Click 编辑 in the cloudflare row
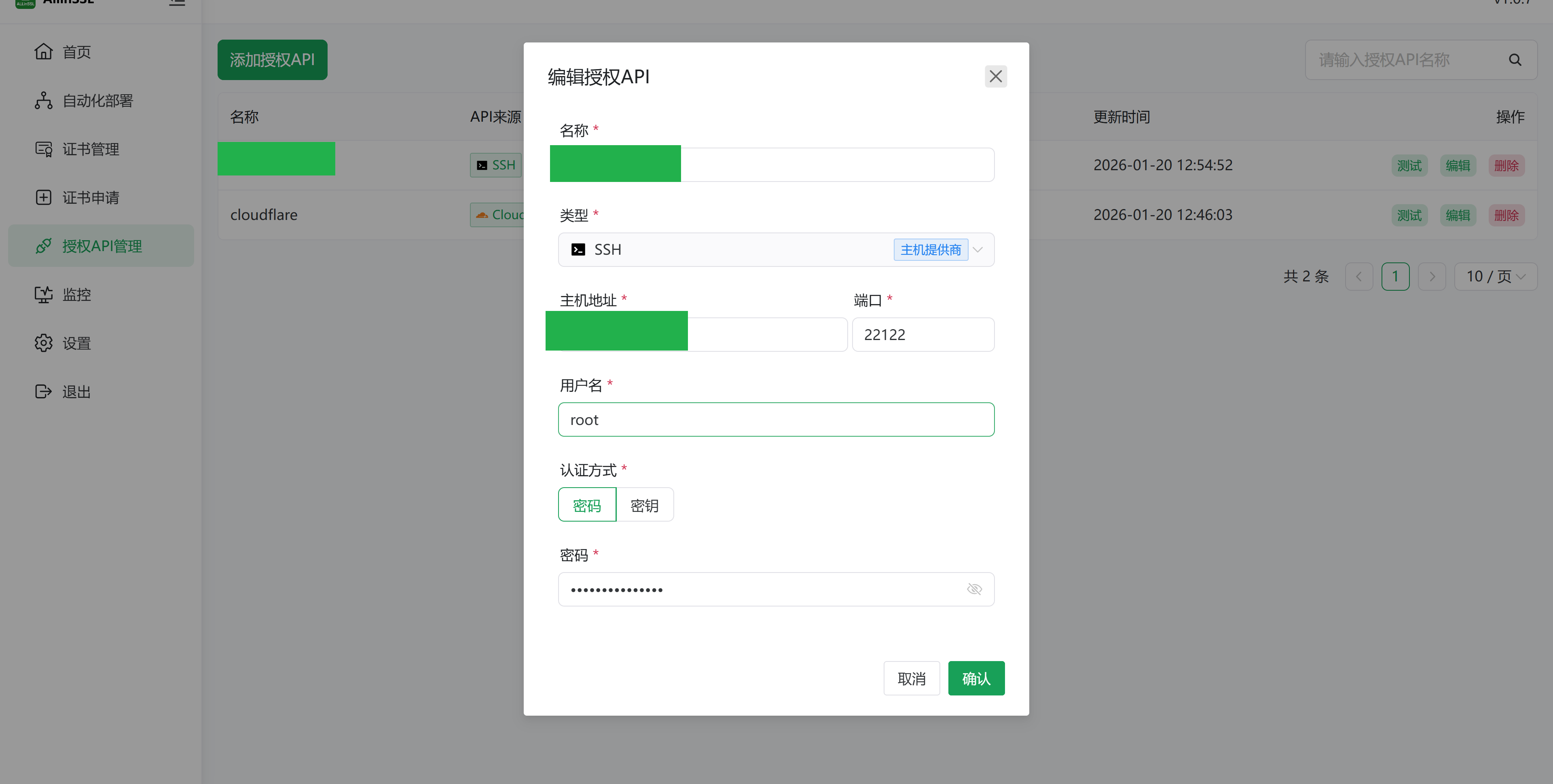This screenshot has height=784, width=1553. click(x=1458, y=215)
